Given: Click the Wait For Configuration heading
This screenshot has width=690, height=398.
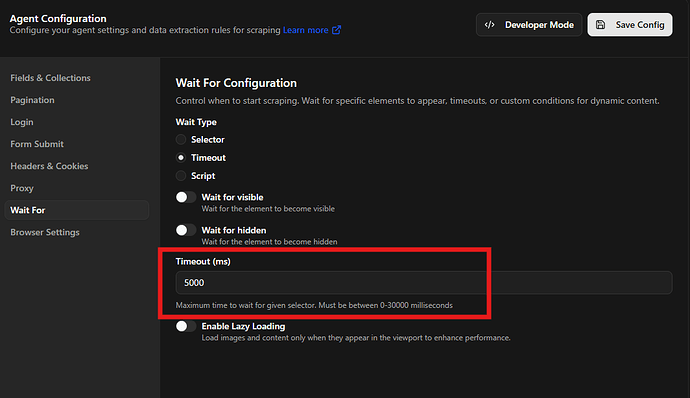Looking at the screenshot, I should tap(236, 83).
